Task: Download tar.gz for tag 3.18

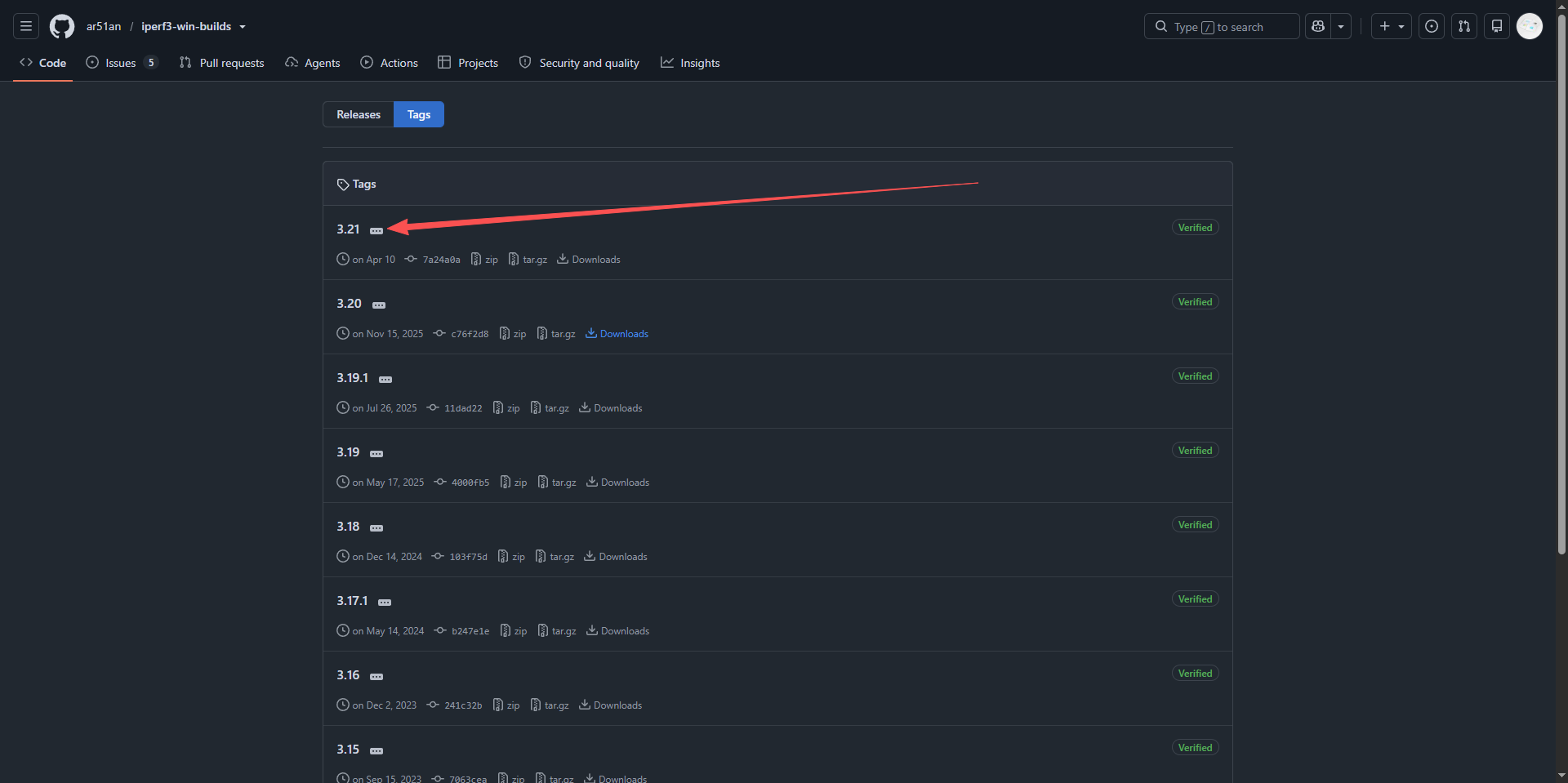Action: (555, 557)
